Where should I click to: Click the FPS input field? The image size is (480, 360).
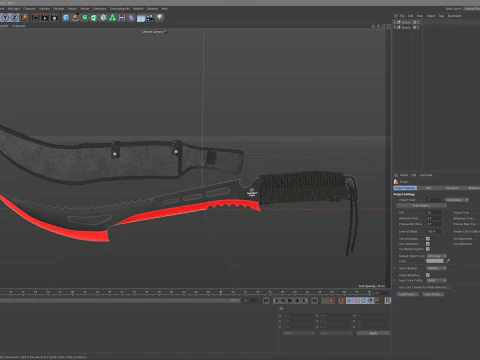[435, 212]
